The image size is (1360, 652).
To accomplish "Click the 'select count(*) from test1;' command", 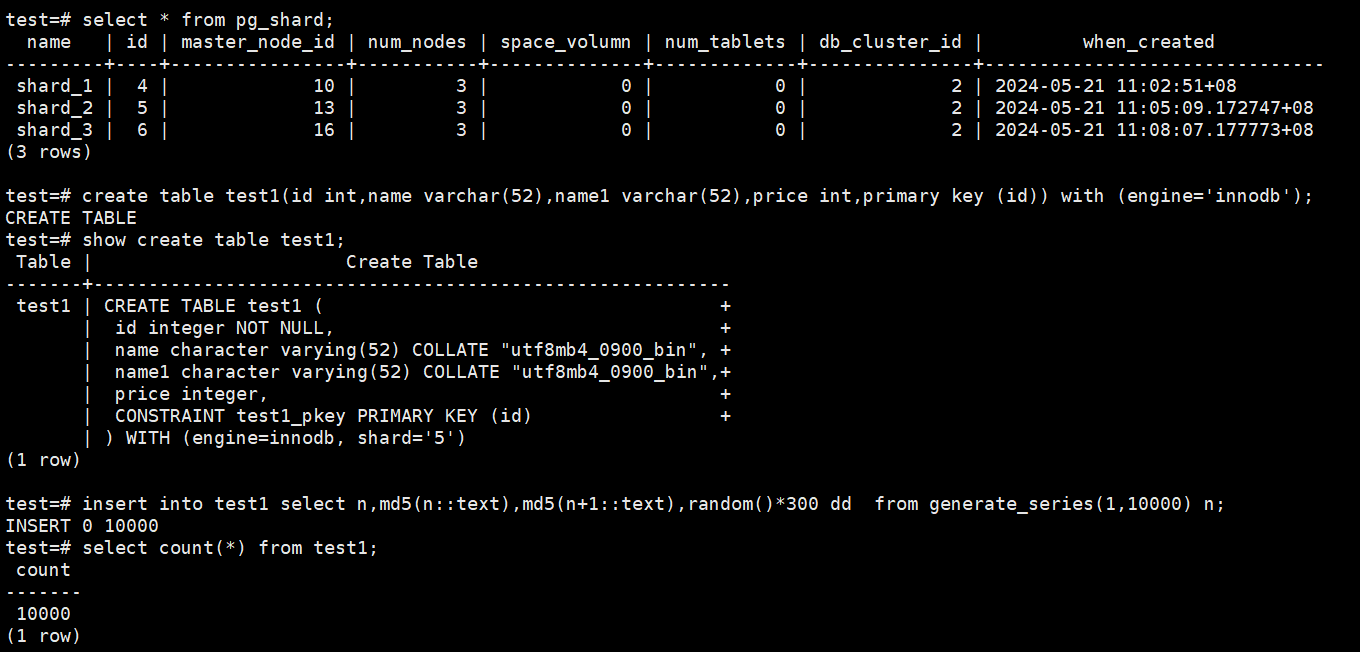I will click(x=230, y=548).
